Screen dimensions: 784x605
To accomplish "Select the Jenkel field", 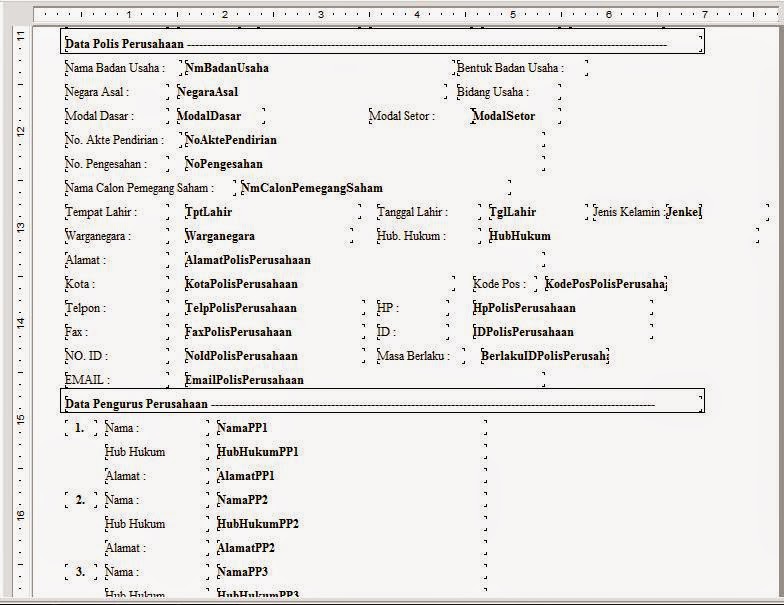I will (684, 212).
